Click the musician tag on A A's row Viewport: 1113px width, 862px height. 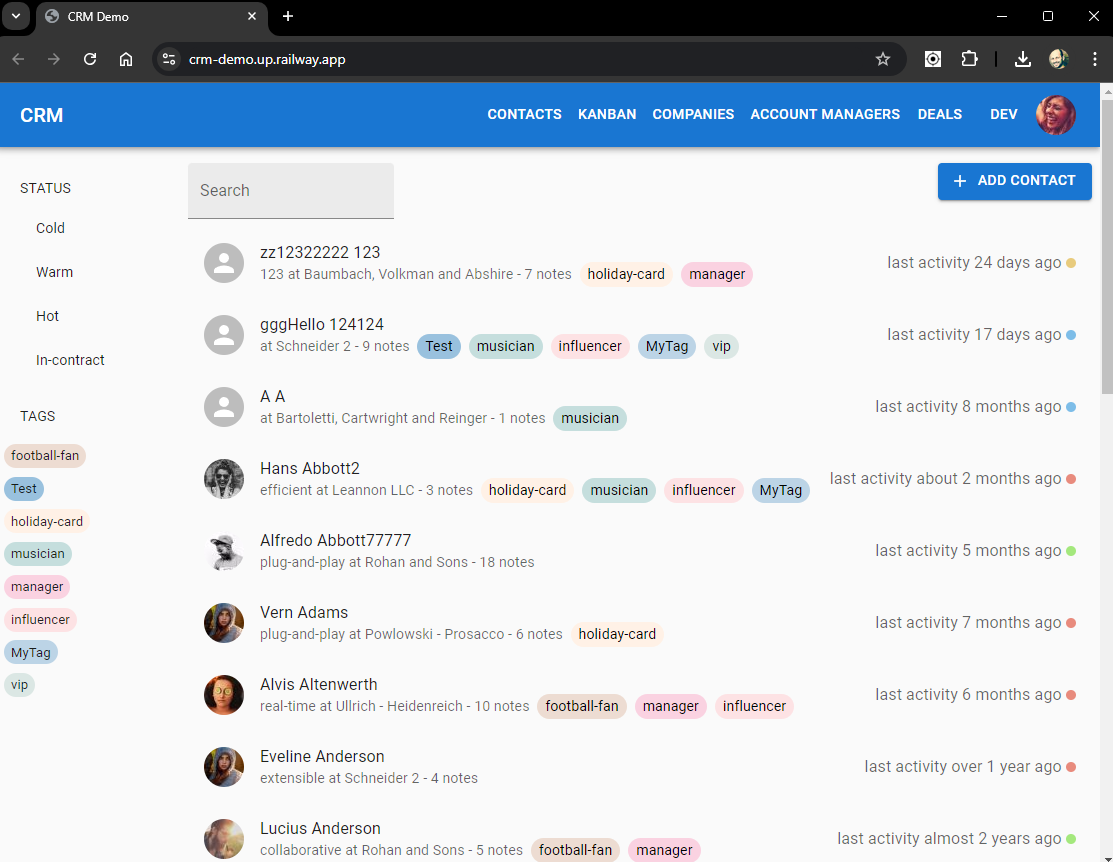click(x=589, y=419)
